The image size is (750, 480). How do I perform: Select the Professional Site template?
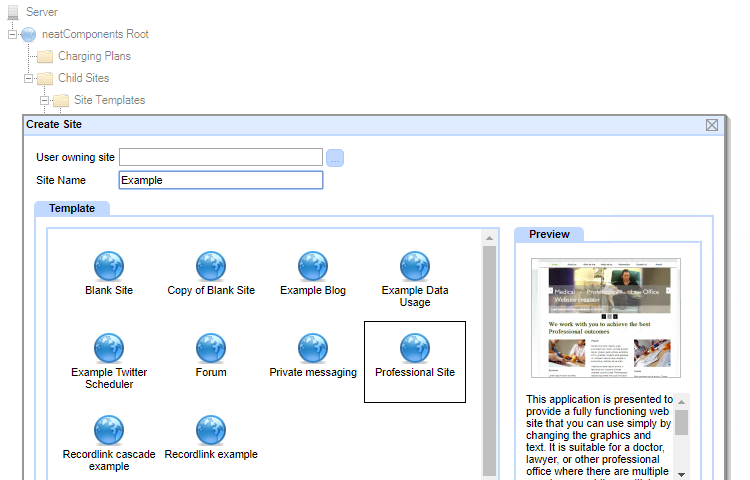coord(415,348)
